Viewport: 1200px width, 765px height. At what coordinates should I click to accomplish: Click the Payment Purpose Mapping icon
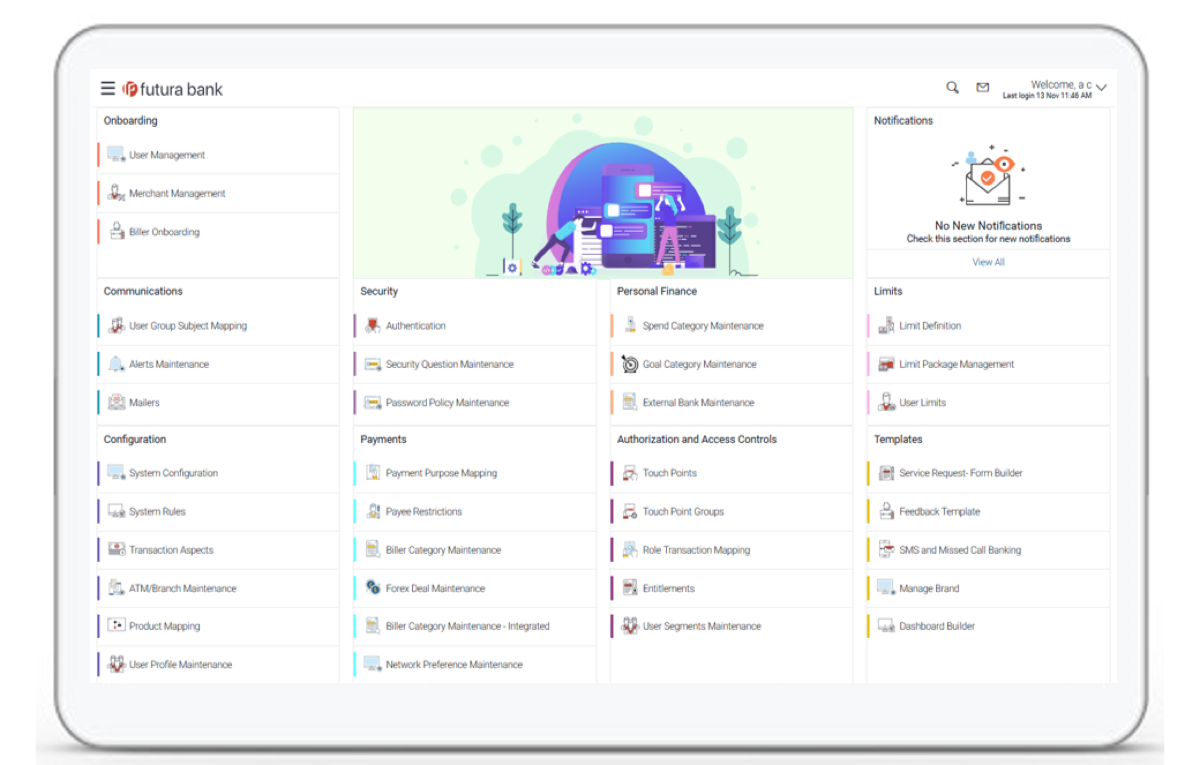tap(373, 473)
